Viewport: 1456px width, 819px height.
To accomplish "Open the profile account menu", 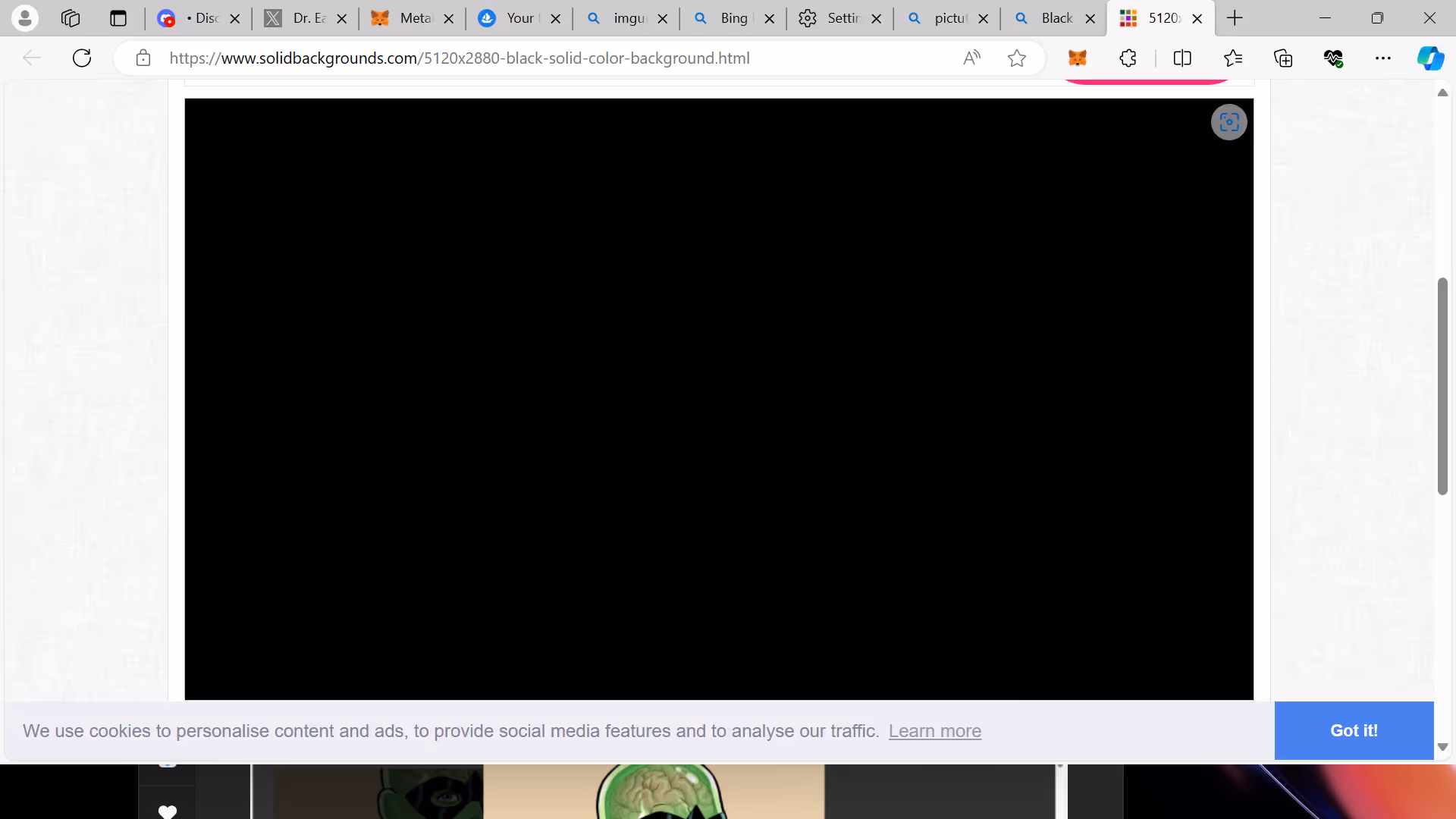I will click(25, 18).
